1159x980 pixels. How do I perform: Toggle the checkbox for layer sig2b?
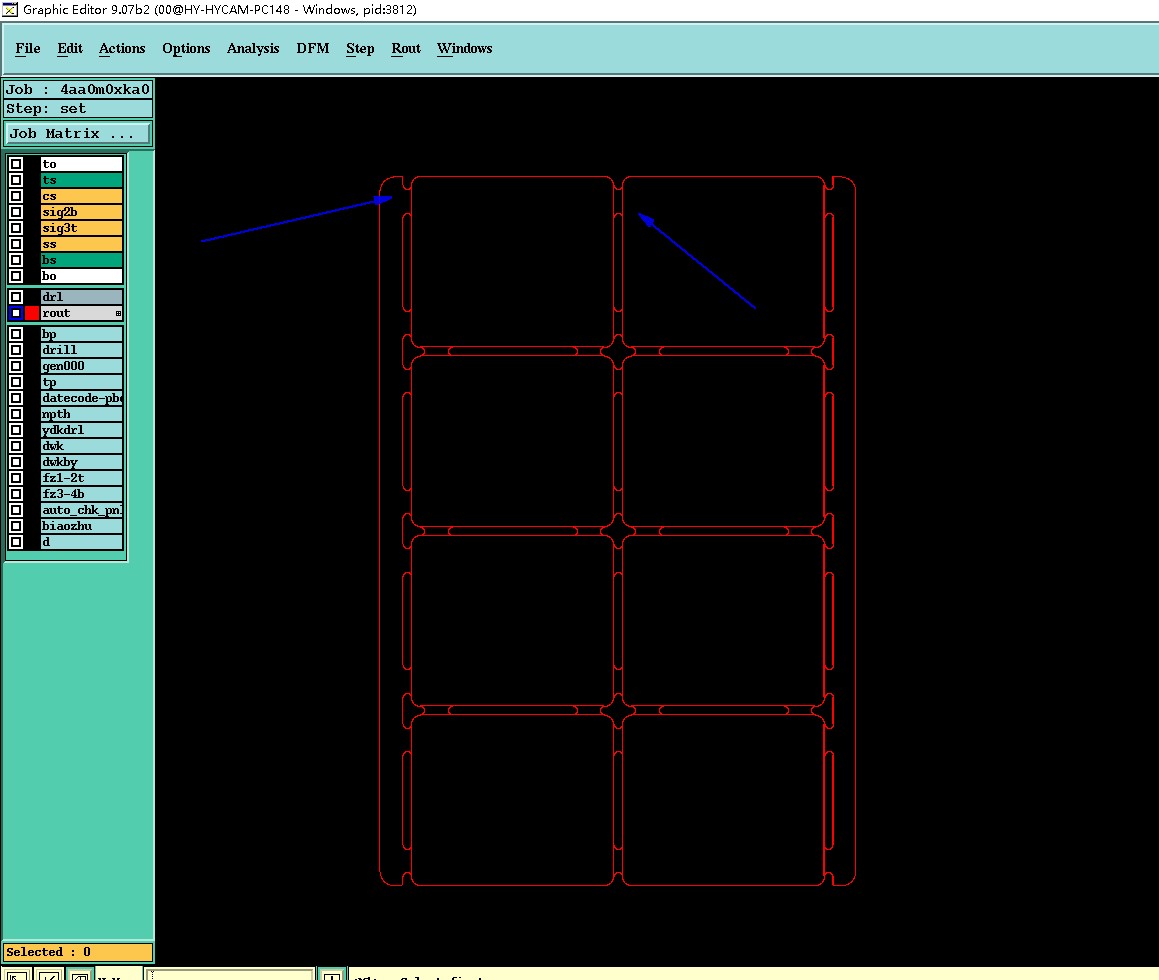16,212
